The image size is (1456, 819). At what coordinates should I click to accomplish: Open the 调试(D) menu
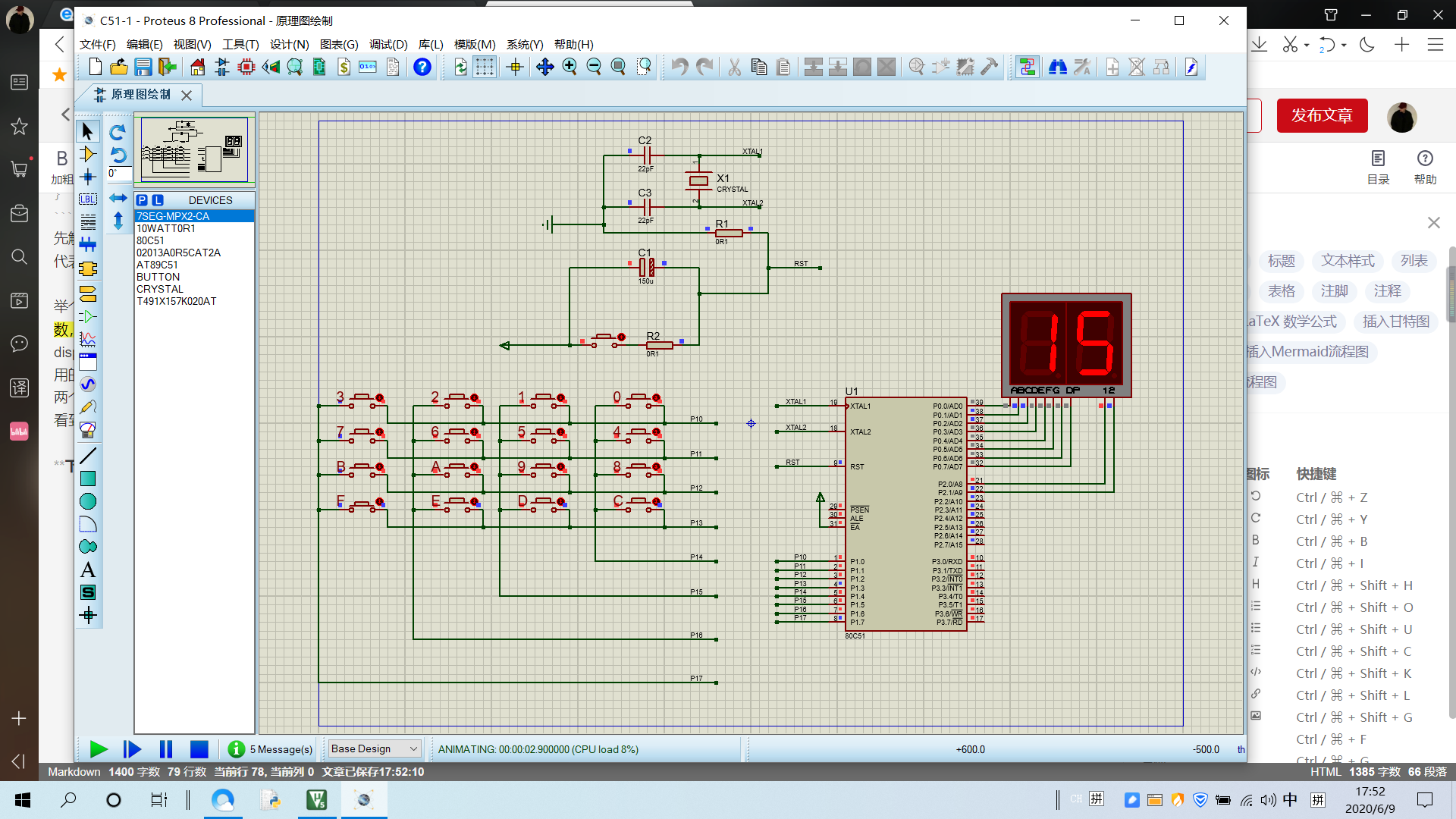[388, 45]
